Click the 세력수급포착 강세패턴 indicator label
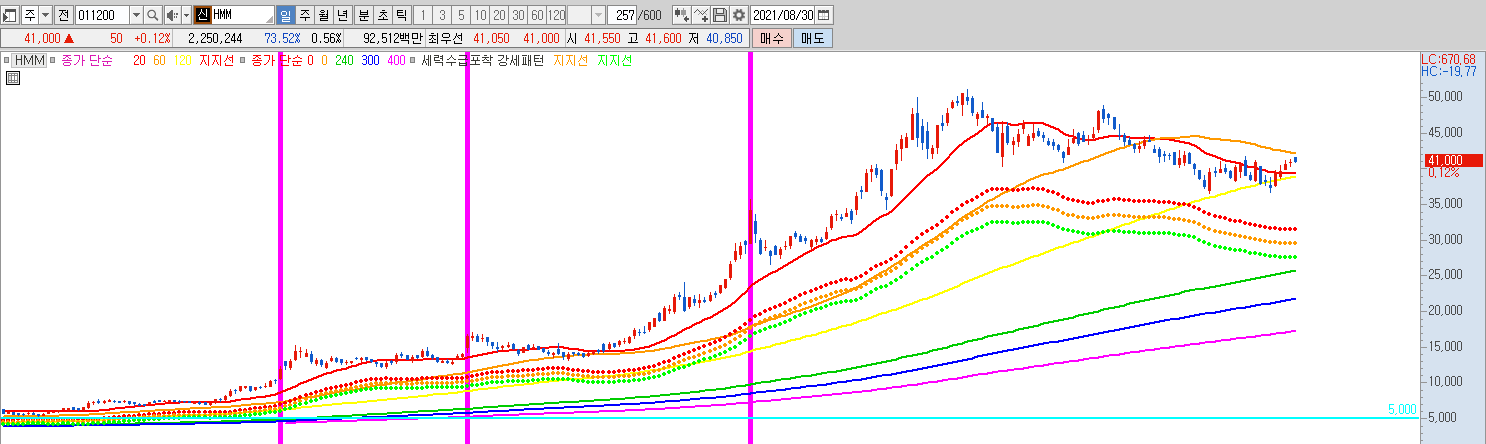The height and width of the screenshot is (444, 1486). 483,61
